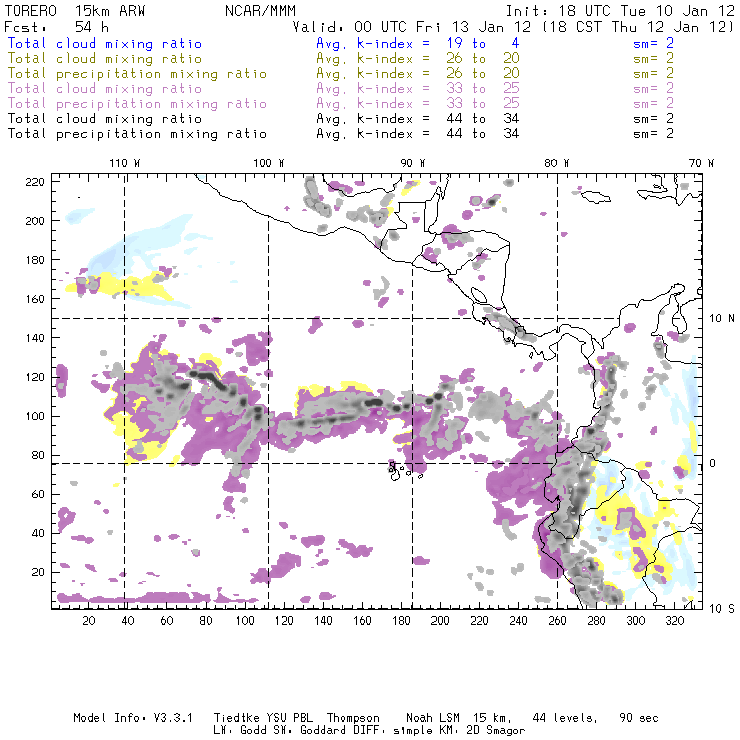
Task: Click the "10 S" latitude label
Action: tap(722, 609)
